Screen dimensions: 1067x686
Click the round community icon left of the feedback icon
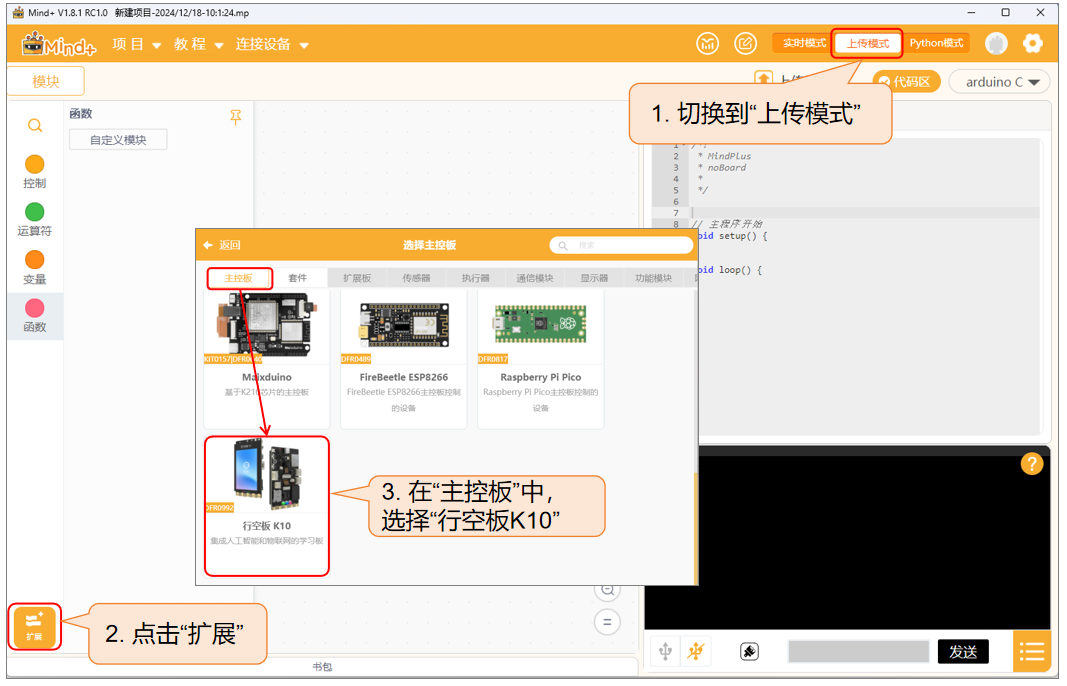coord(708,44)
